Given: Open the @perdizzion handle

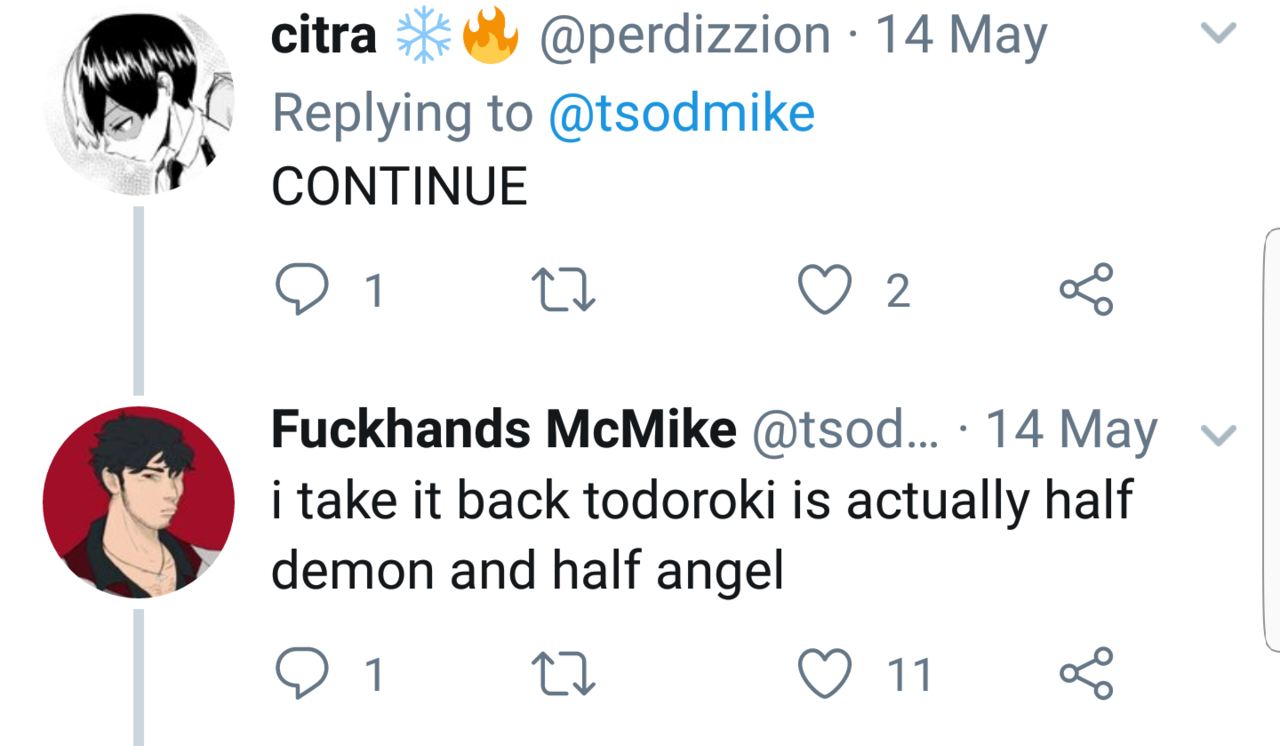Looking at the screenshot, I should tap(685, 37).
